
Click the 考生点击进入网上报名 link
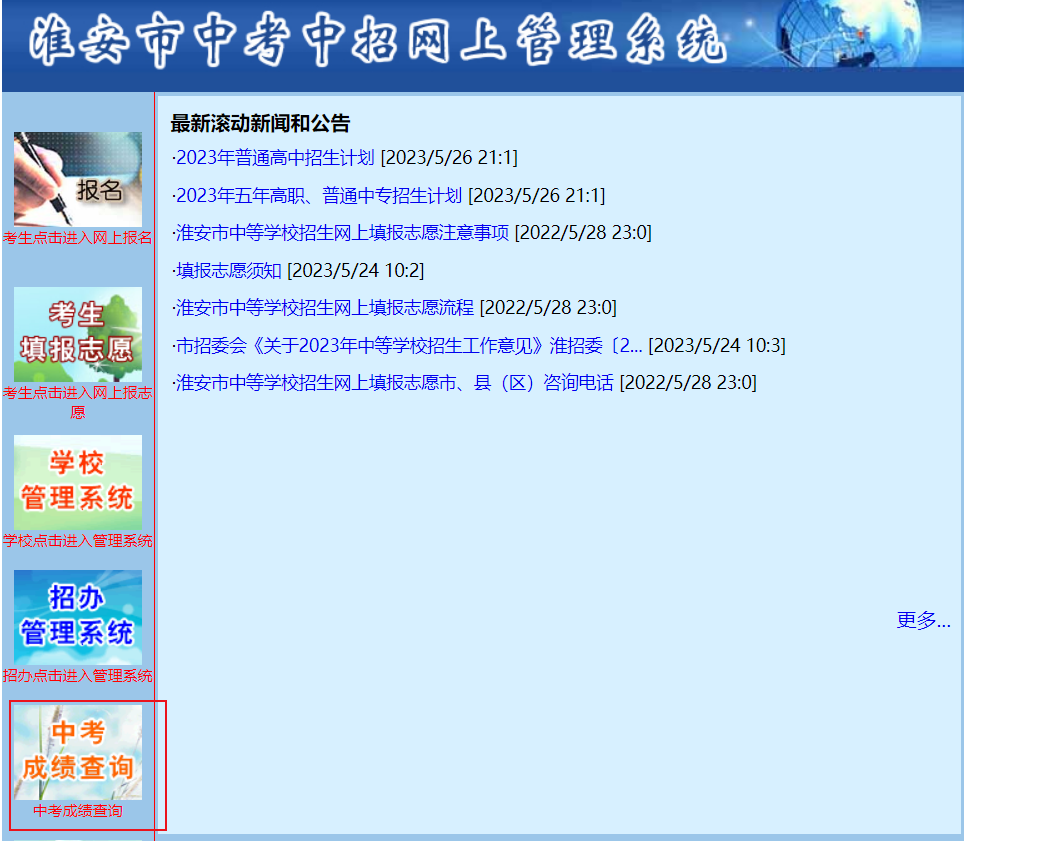(78, 238)
